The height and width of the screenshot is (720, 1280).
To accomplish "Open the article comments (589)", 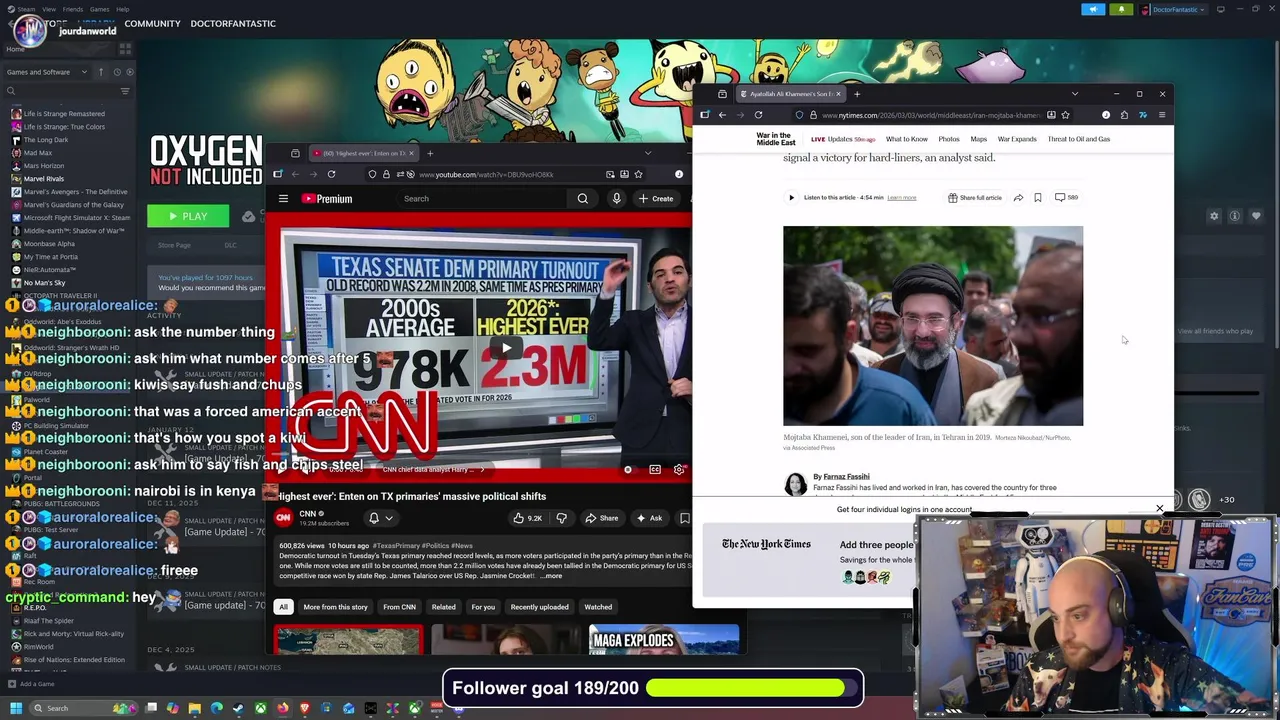I will point(1066,198).
